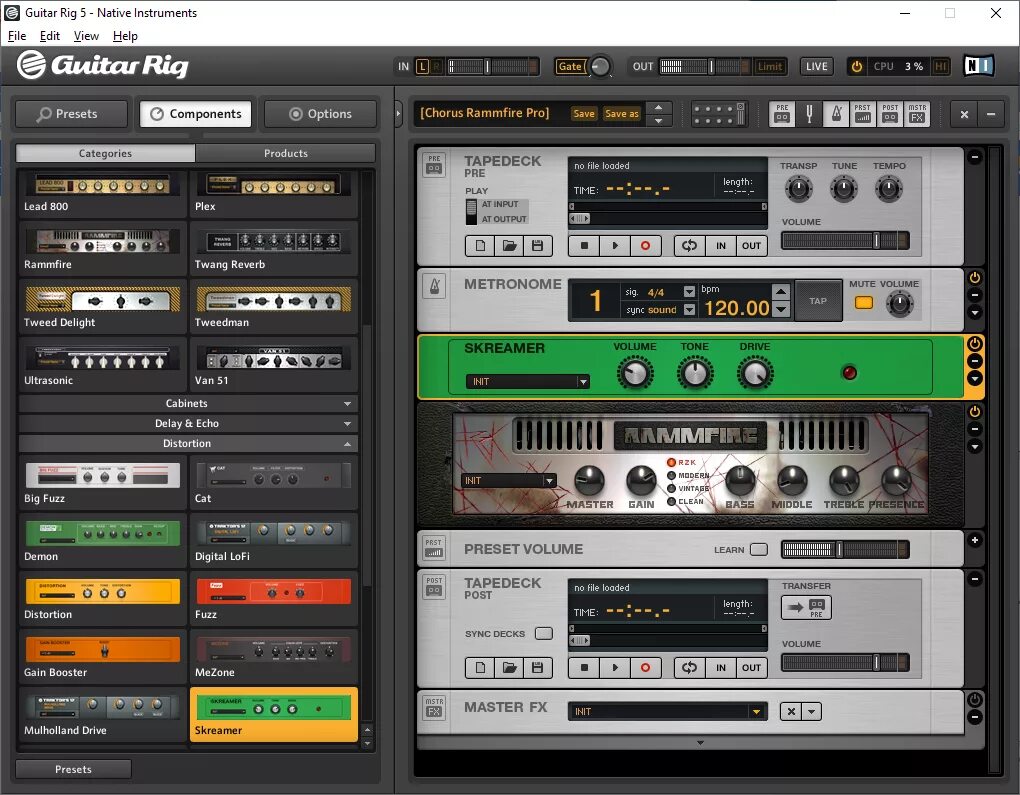Toggle Metronome power button

[974, 278]
